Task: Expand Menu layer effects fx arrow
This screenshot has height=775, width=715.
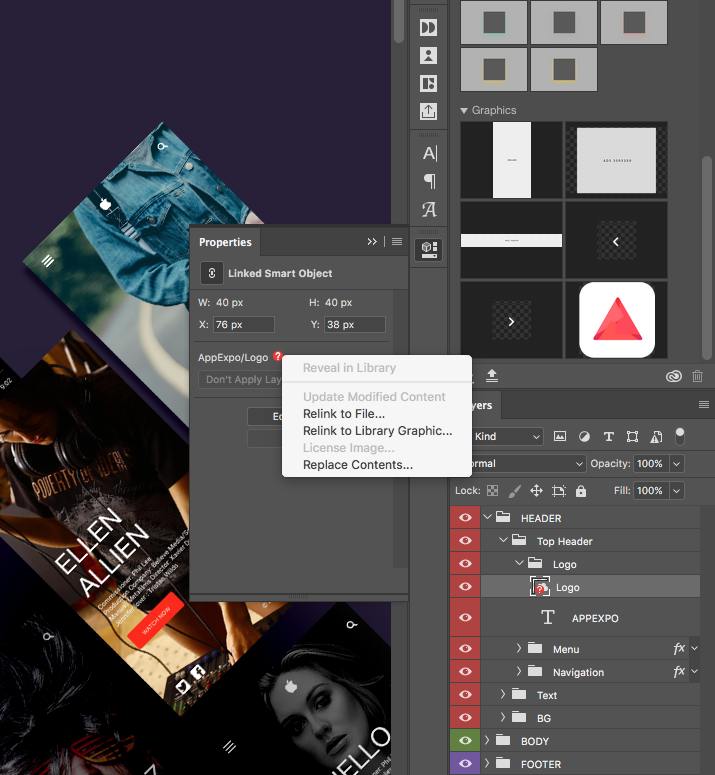Action: coord(694,648)
